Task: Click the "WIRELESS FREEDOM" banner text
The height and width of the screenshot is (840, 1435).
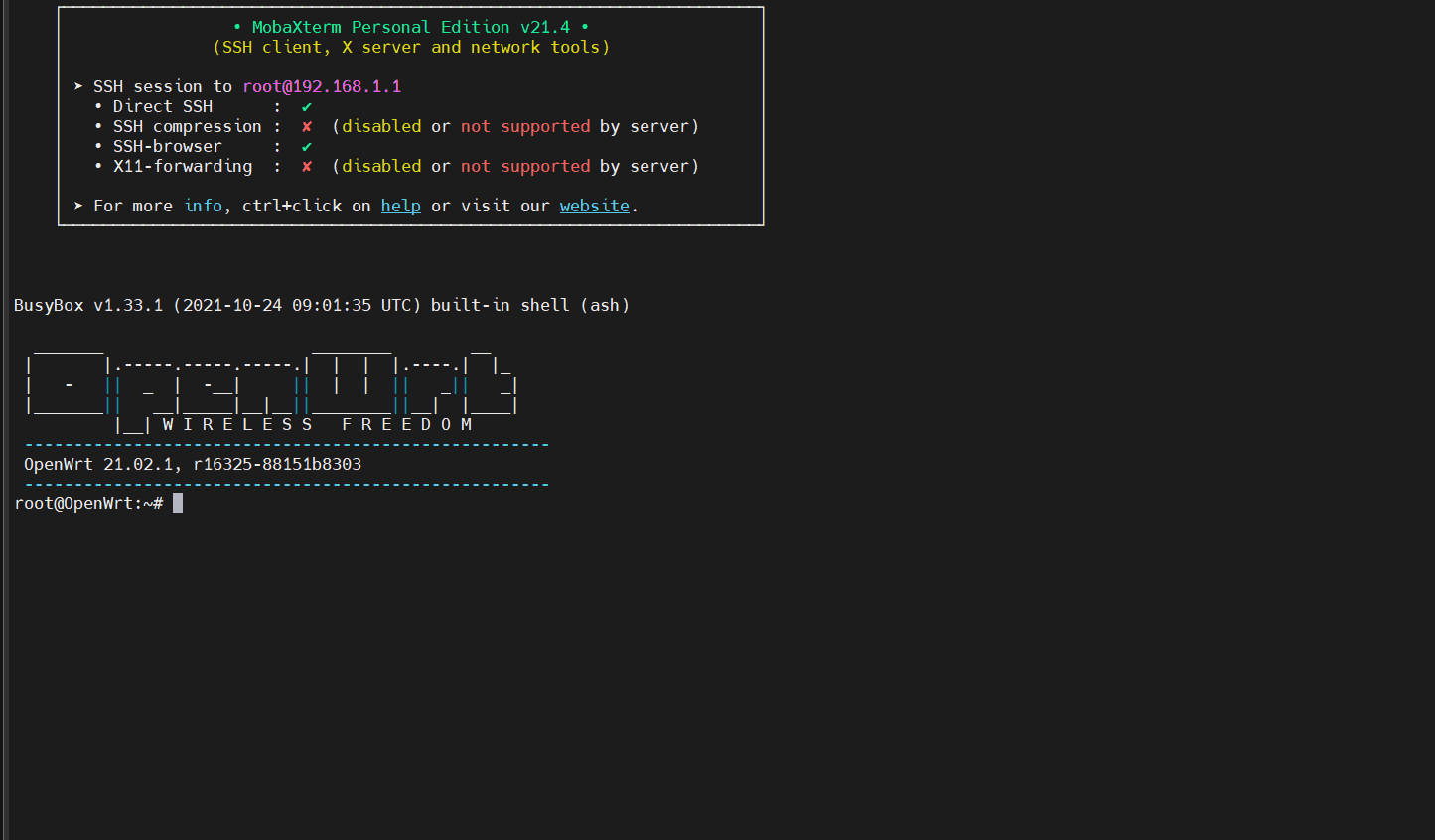Action: (317, 424)
